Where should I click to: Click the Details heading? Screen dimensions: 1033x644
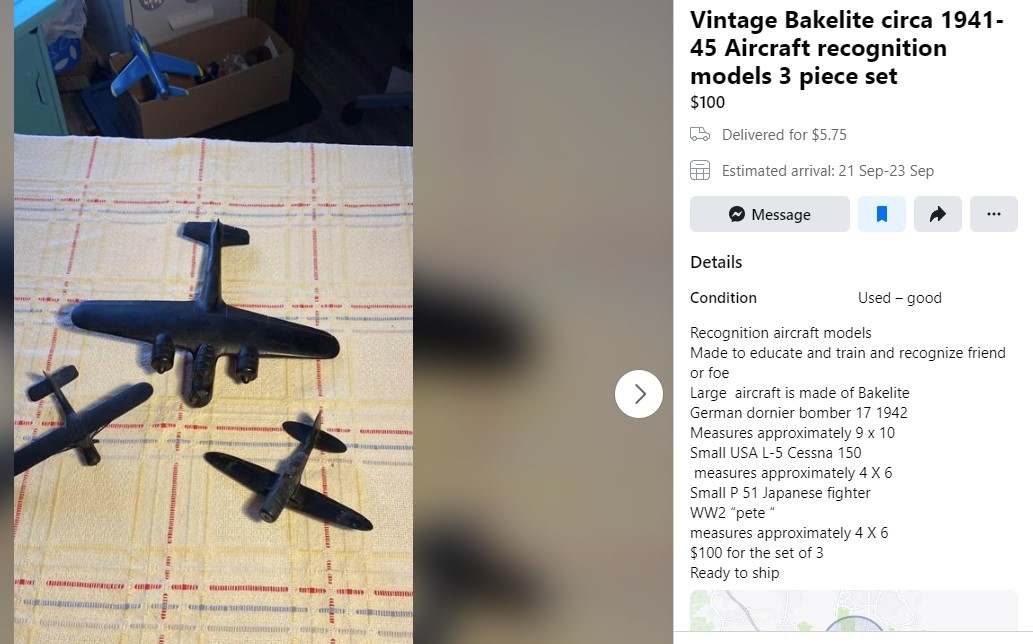tap(716, 262)
